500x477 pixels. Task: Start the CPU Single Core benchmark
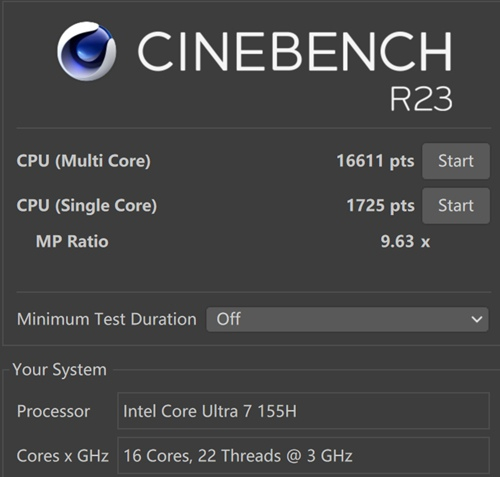point(456,205)
